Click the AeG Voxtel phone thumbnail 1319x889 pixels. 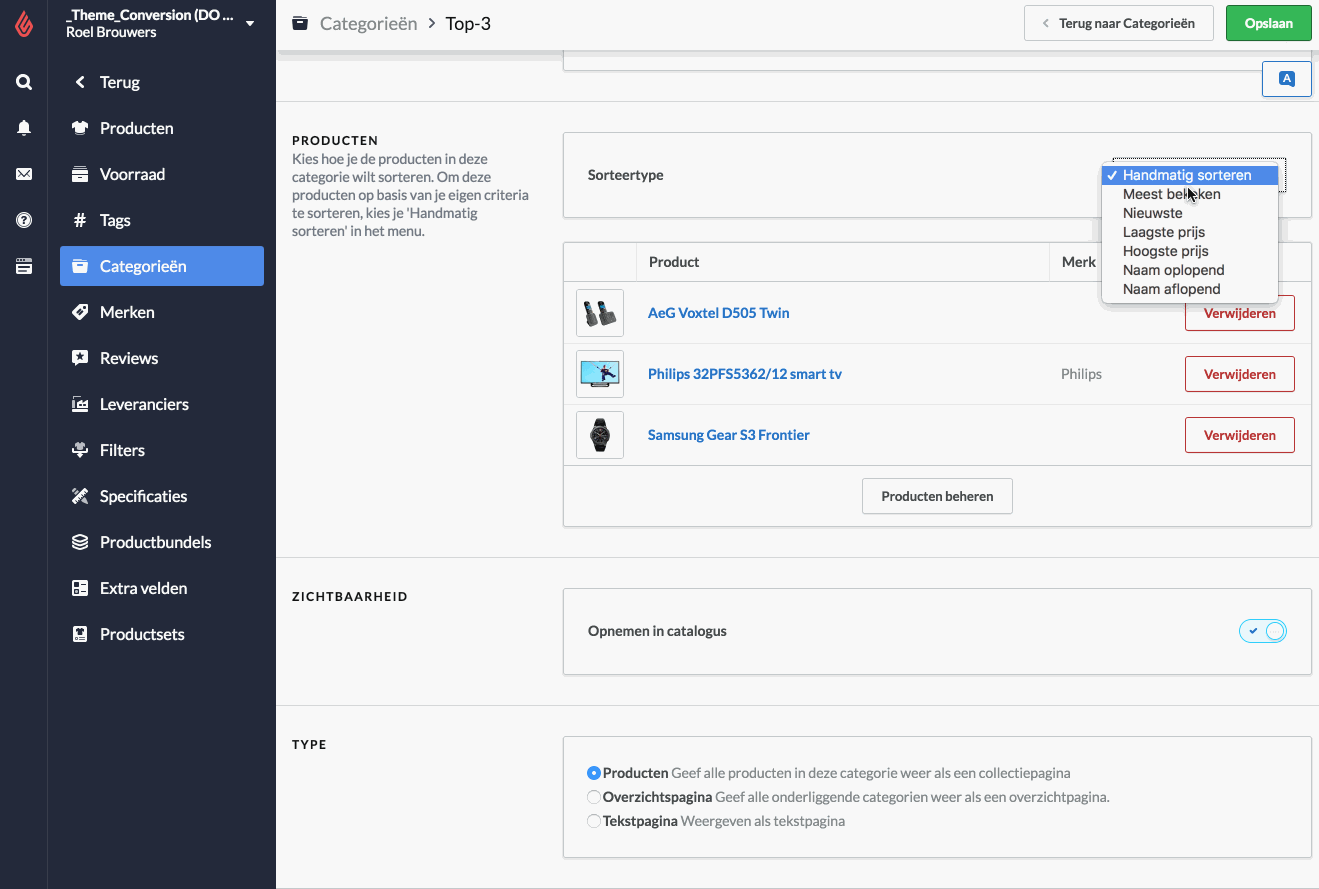(x=600, y=313)
